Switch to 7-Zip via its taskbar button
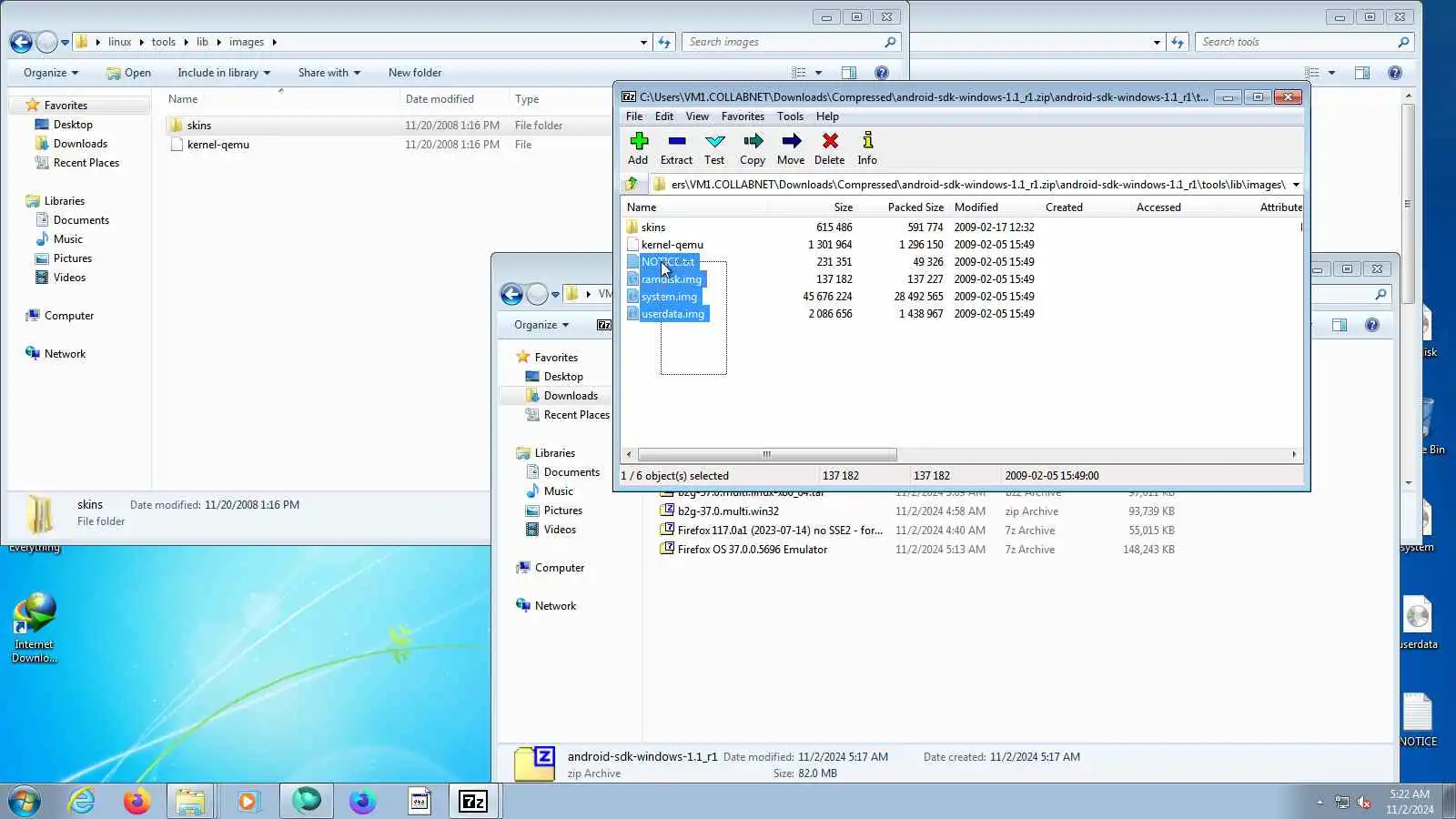The height and width of the screenshot is (819, 1456). 473,801
